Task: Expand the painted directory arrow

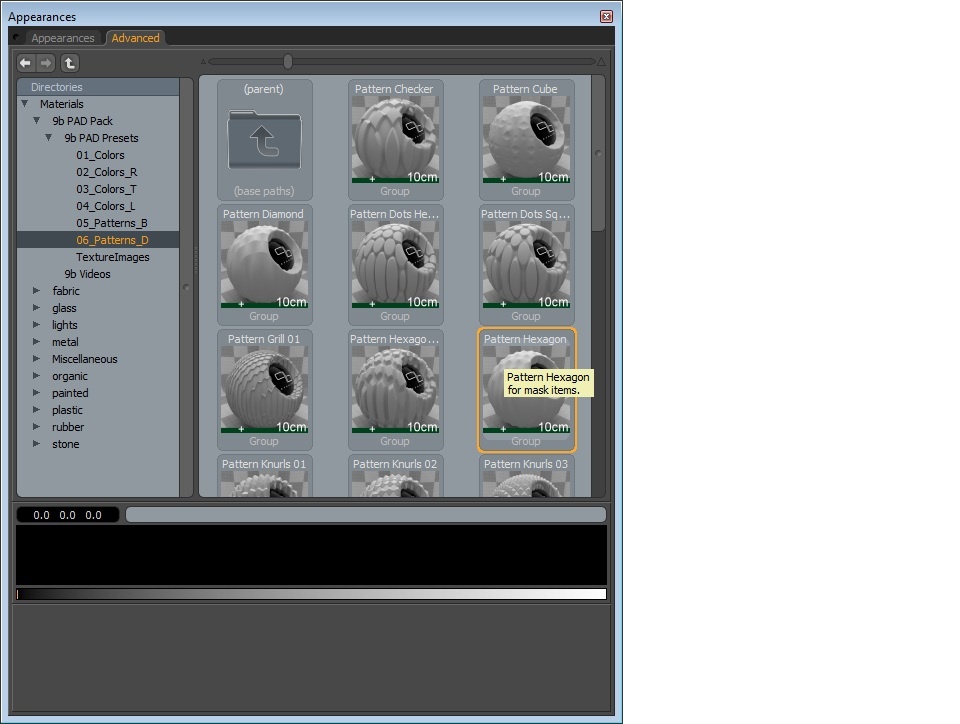Action: point(36,393)
